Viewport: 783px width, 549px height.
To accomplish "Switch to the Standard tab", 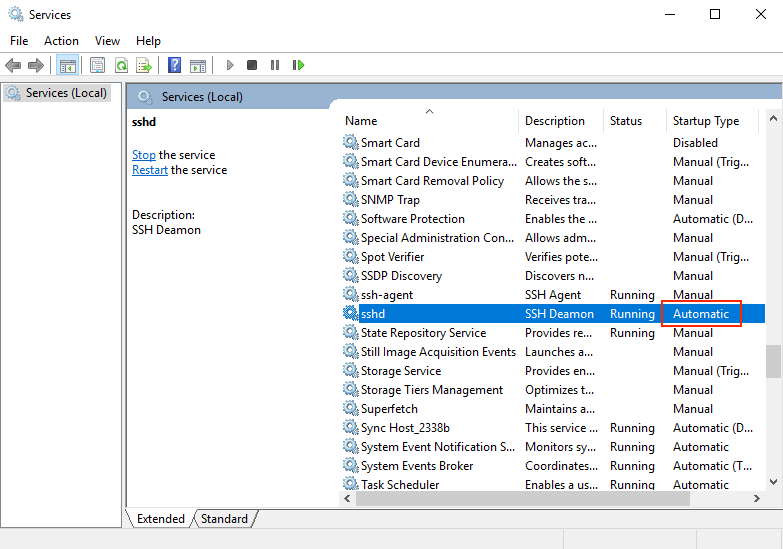I will pyautogui.click(x=224, y=519).
